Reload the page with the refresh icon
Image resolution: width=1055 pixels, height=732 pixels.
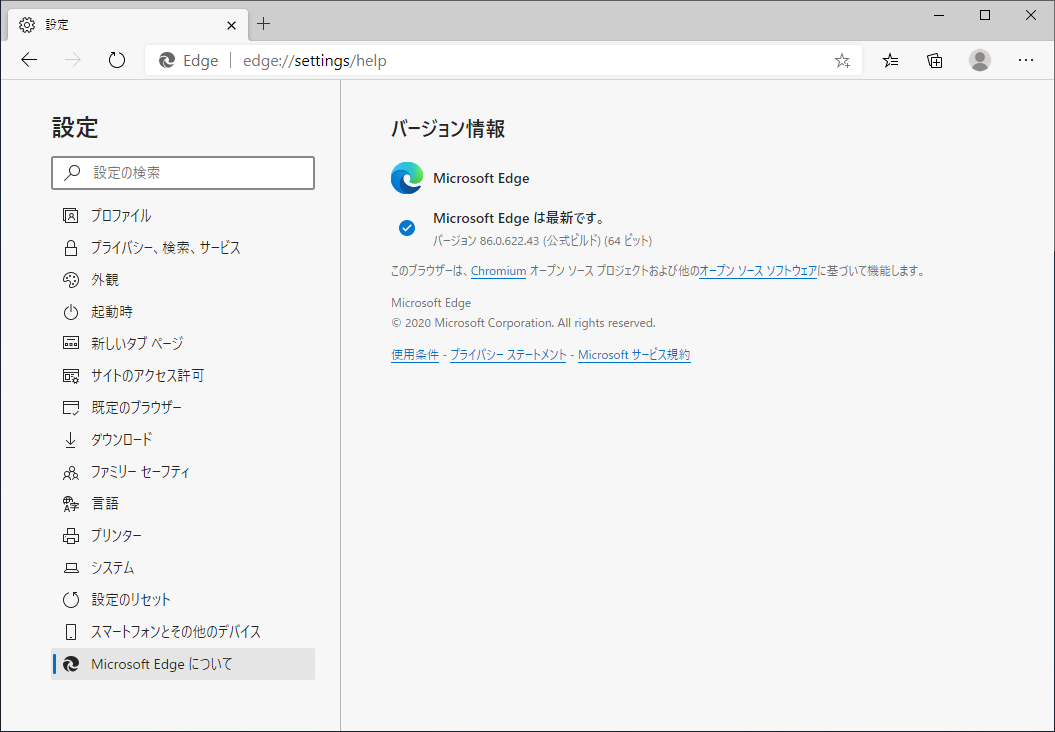pos(116,60)
